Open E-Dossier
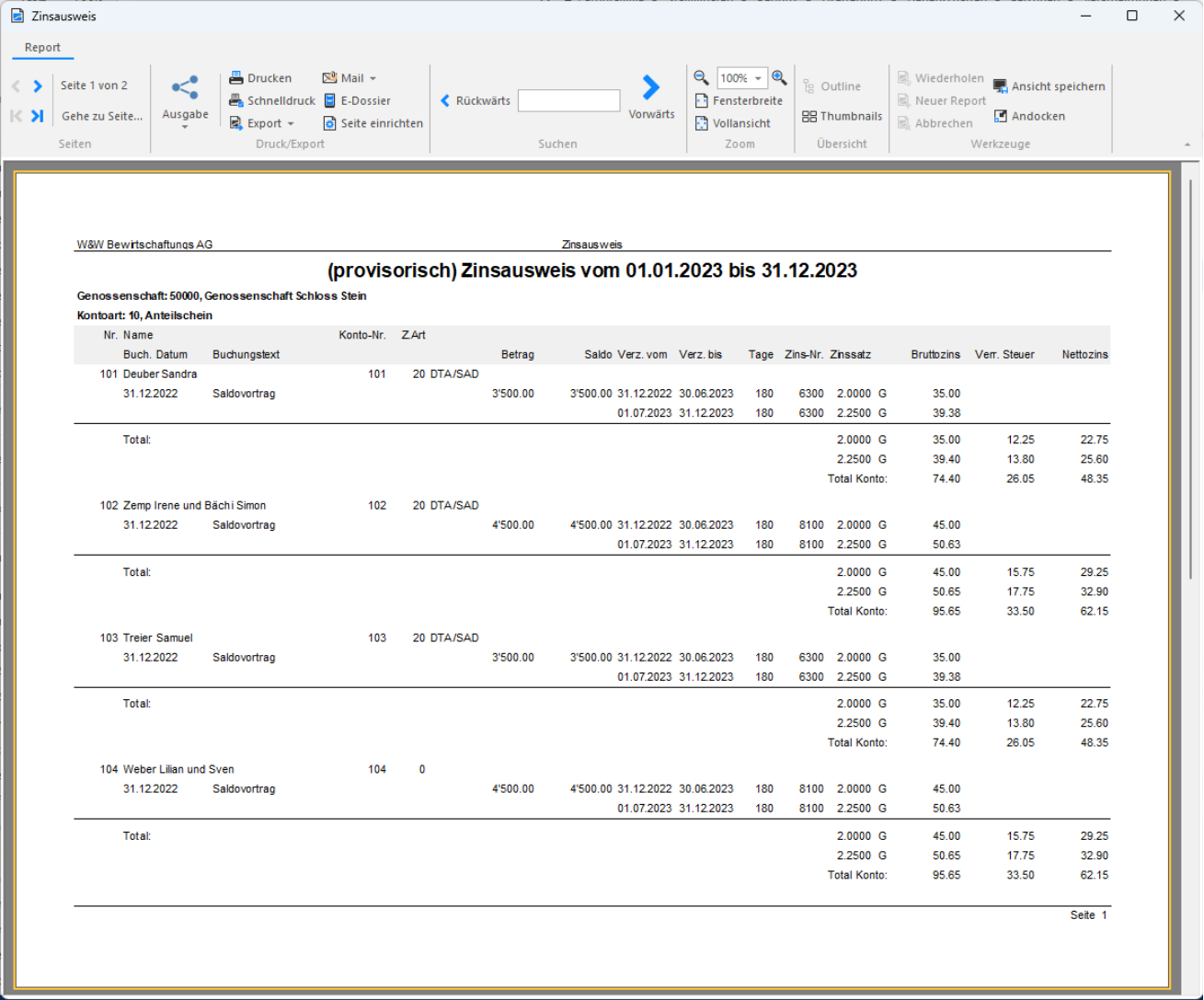The height and width of the screenshot is (1000, 1204). pyautogui.click(x=357, y=100)
